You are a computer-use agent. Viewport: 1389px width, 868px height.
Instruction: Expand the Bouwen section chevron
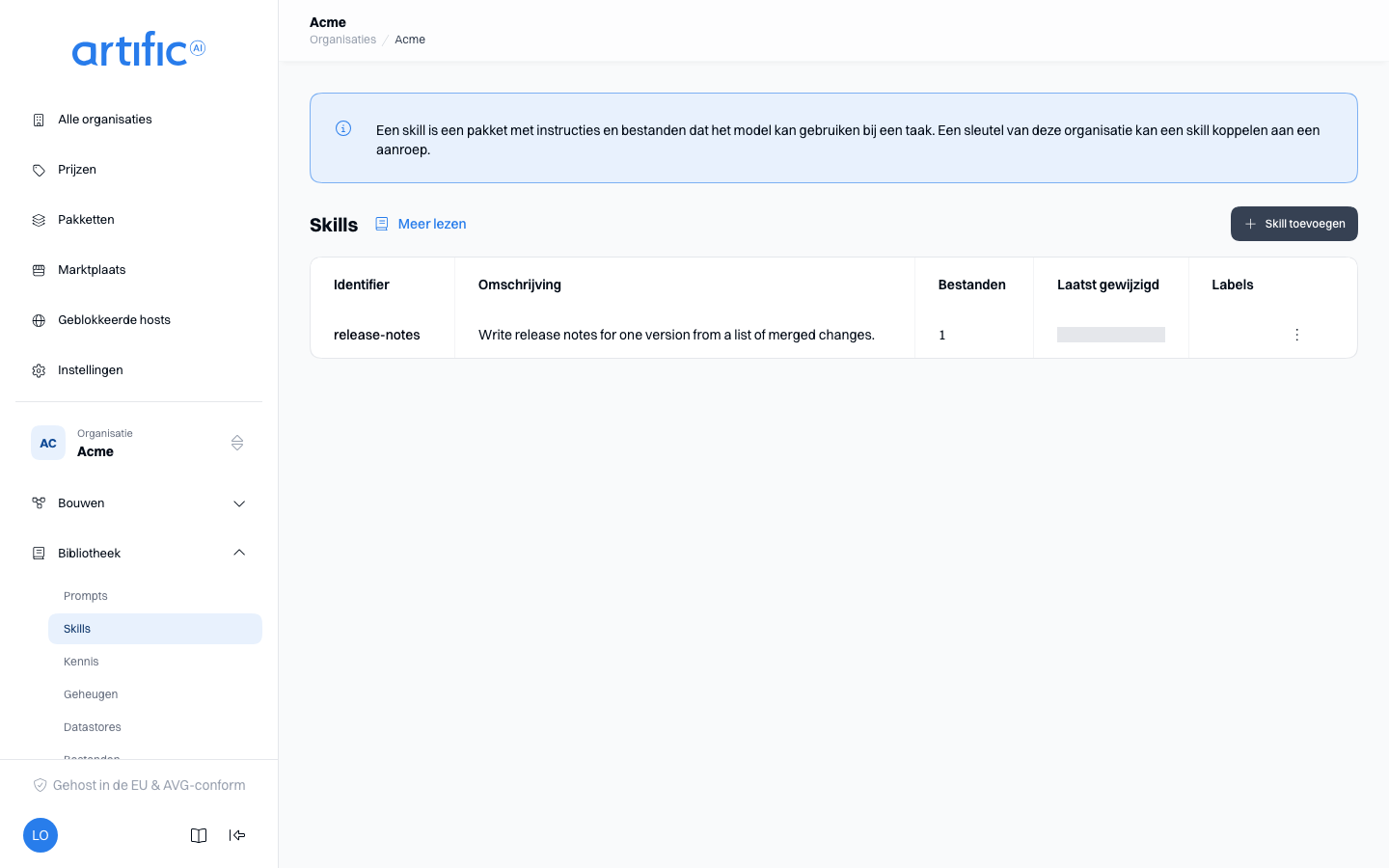click(x=239, y=503)
